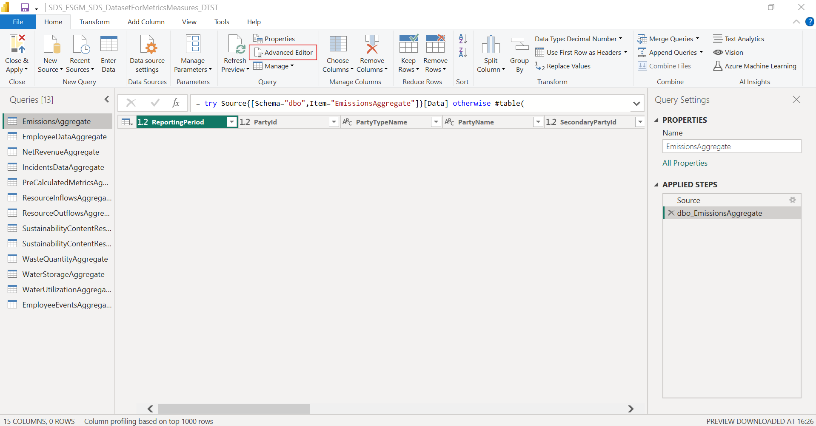This screenshot has height=426, width=816.
Task: Click the fx formula button
Action: pyautogui.click(x=176, y=103)
